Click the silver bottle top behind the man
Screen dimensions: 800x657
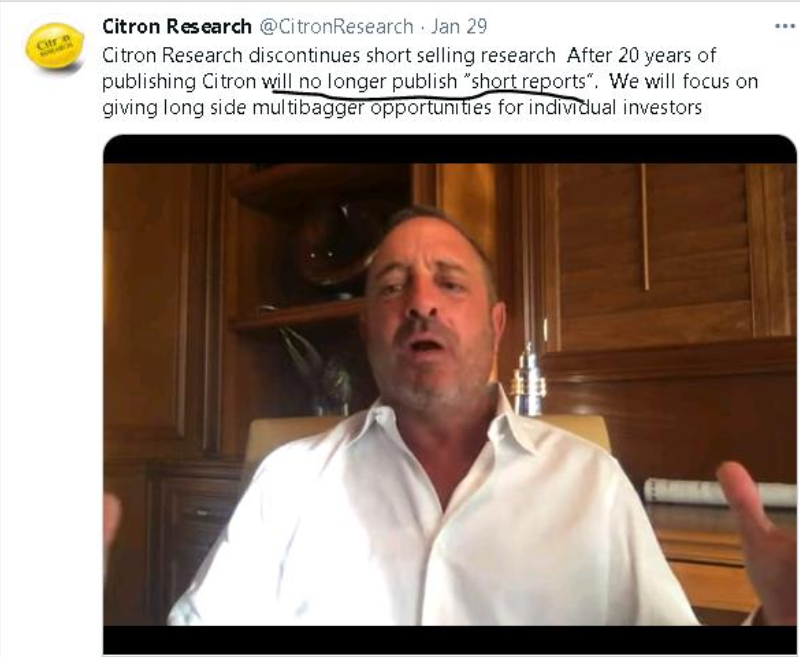coord(528,377)
